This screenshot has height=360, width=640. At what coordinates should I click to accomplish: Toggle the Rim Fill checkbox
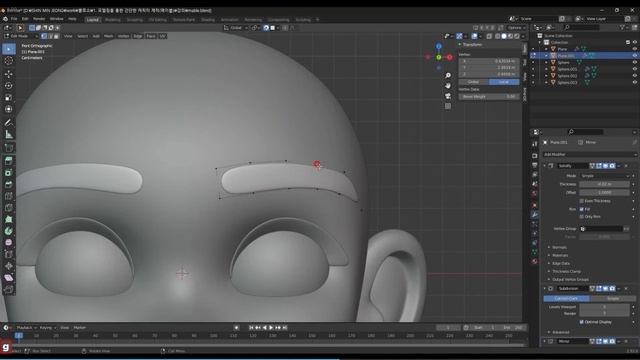pyautogui.click(x=582, y=209)
